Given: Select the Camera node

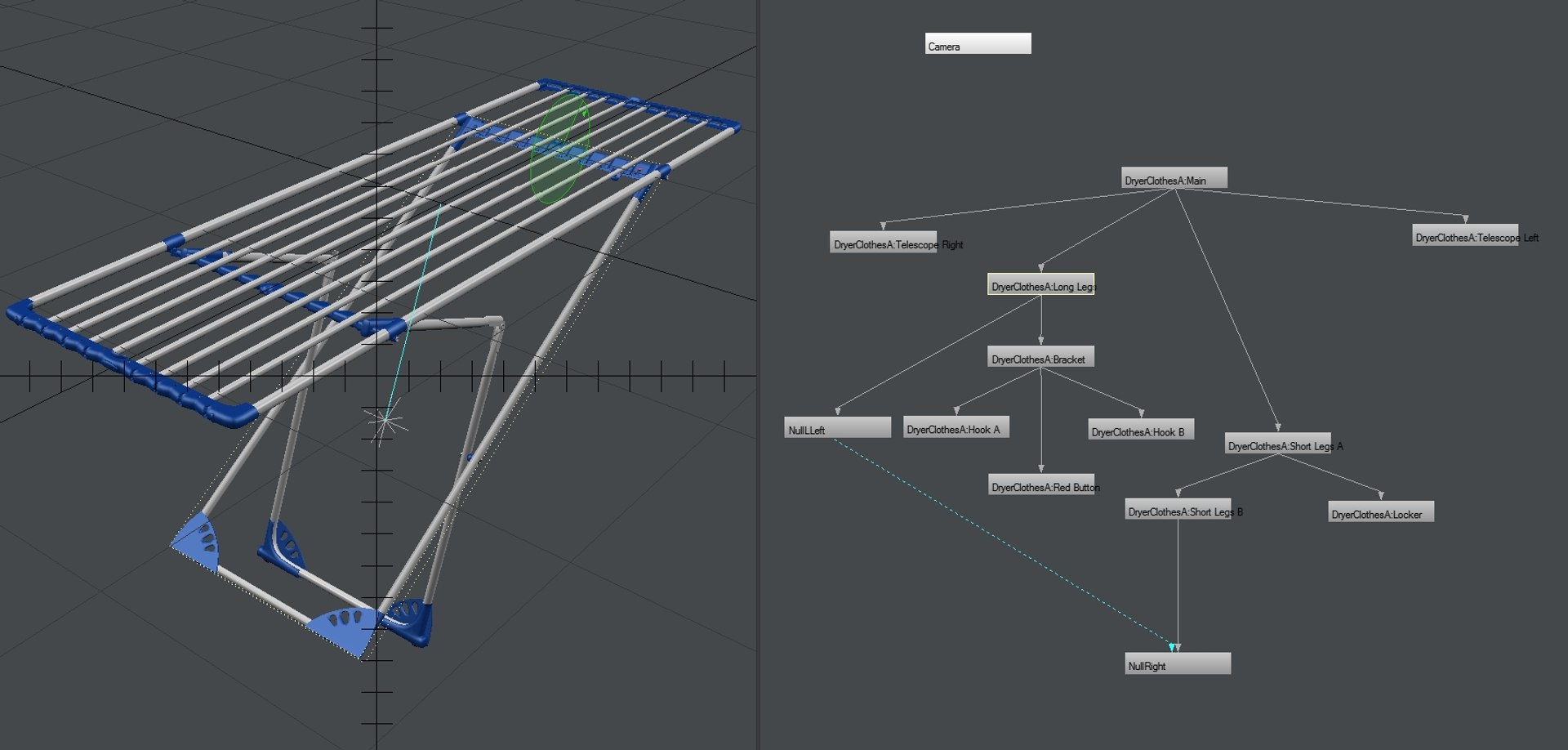Looking at the screenshot, I should 978,43.
